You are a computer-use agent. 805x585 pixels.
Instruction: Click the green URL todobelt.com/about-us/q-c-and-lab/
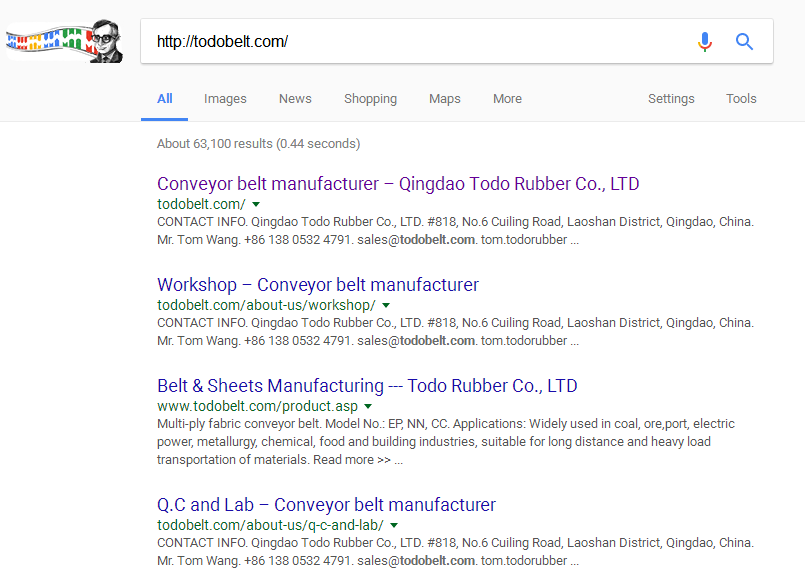click(x=270, y=525)
